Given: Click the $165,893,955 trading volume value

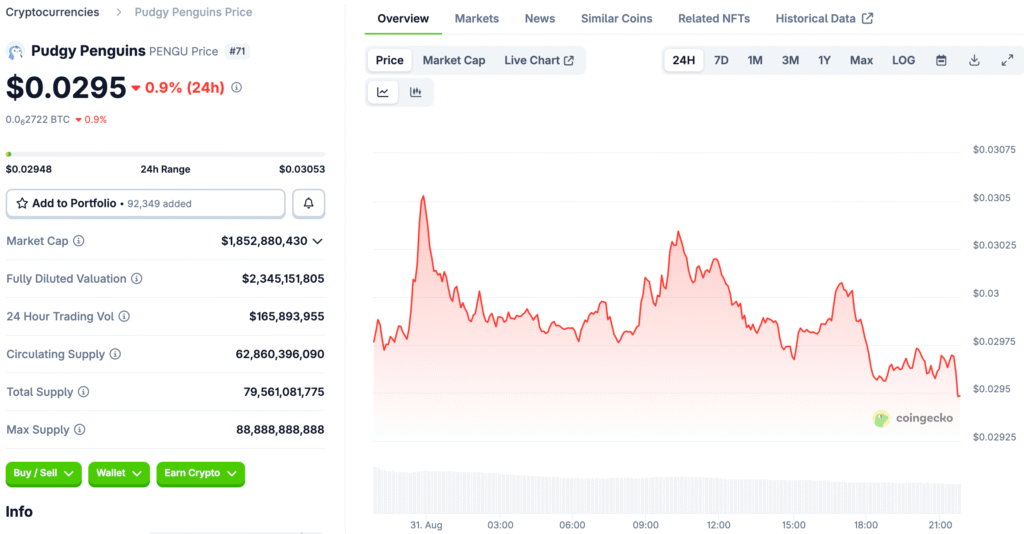Looking at the screenshot, I should pyautogui.click(x=286, y=317).
